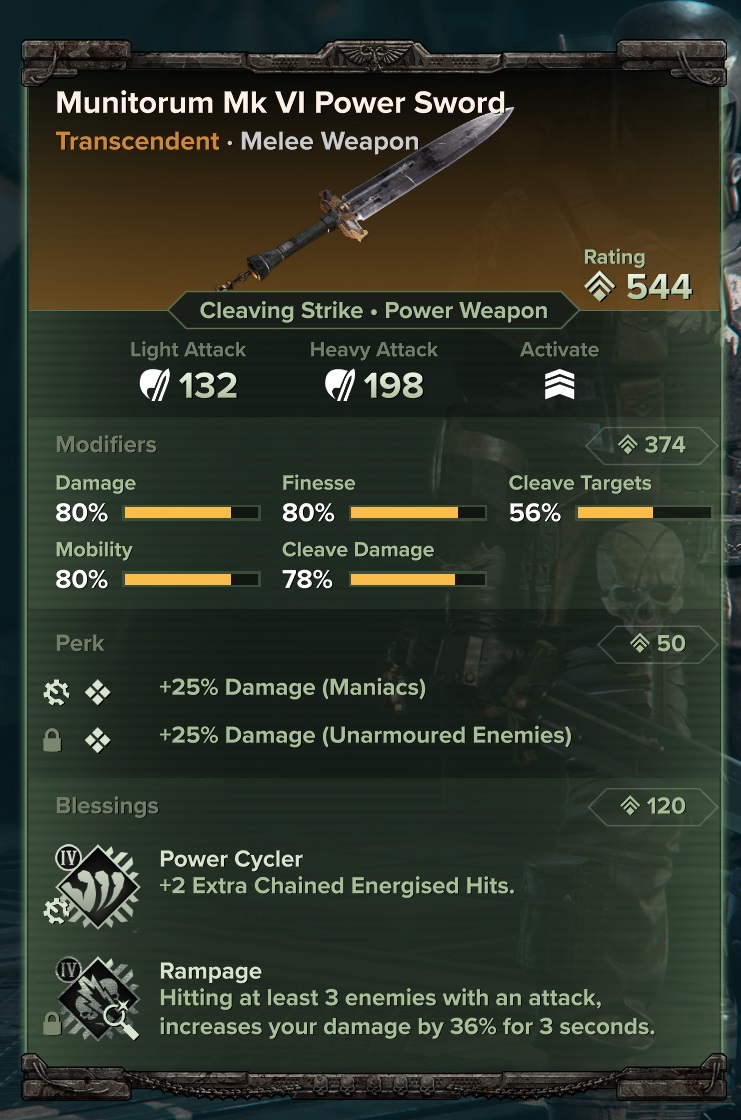This screenshot has width=741, height=1120.
Task: Click the Modifiers 374 rating badge
Action: tap(651, 445)
